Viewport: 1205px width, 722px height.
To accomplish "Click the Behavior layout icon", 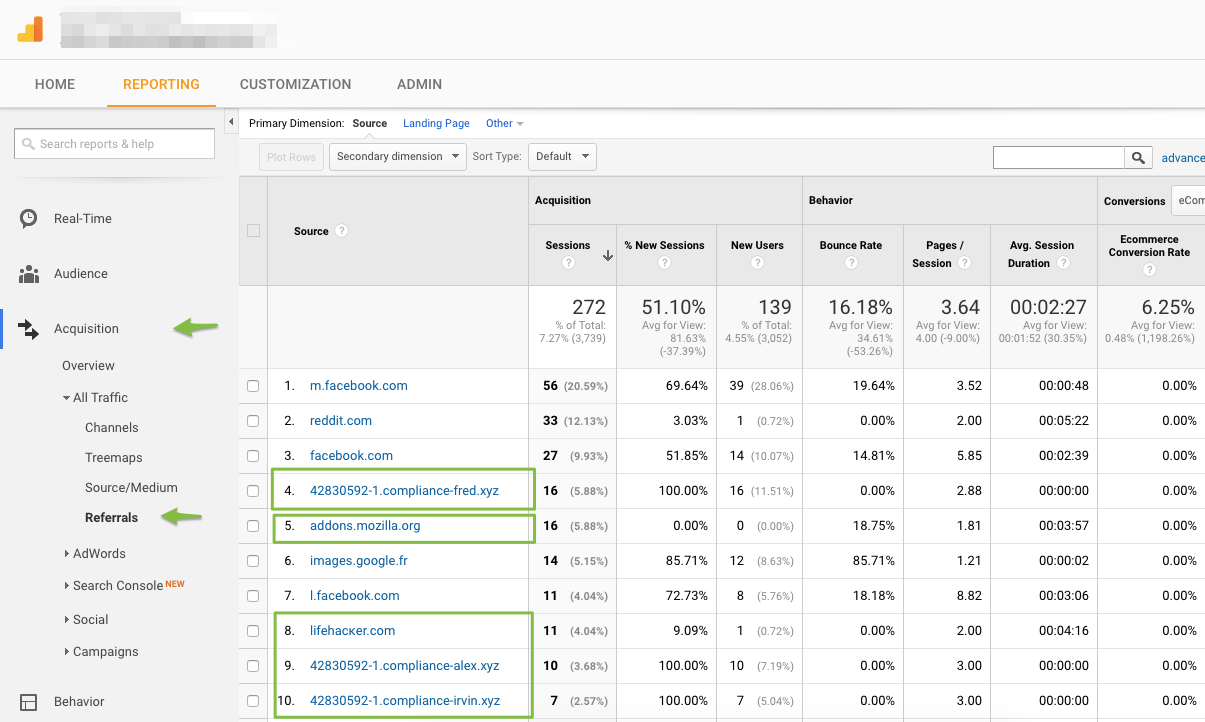I will [x=29, y=702].
